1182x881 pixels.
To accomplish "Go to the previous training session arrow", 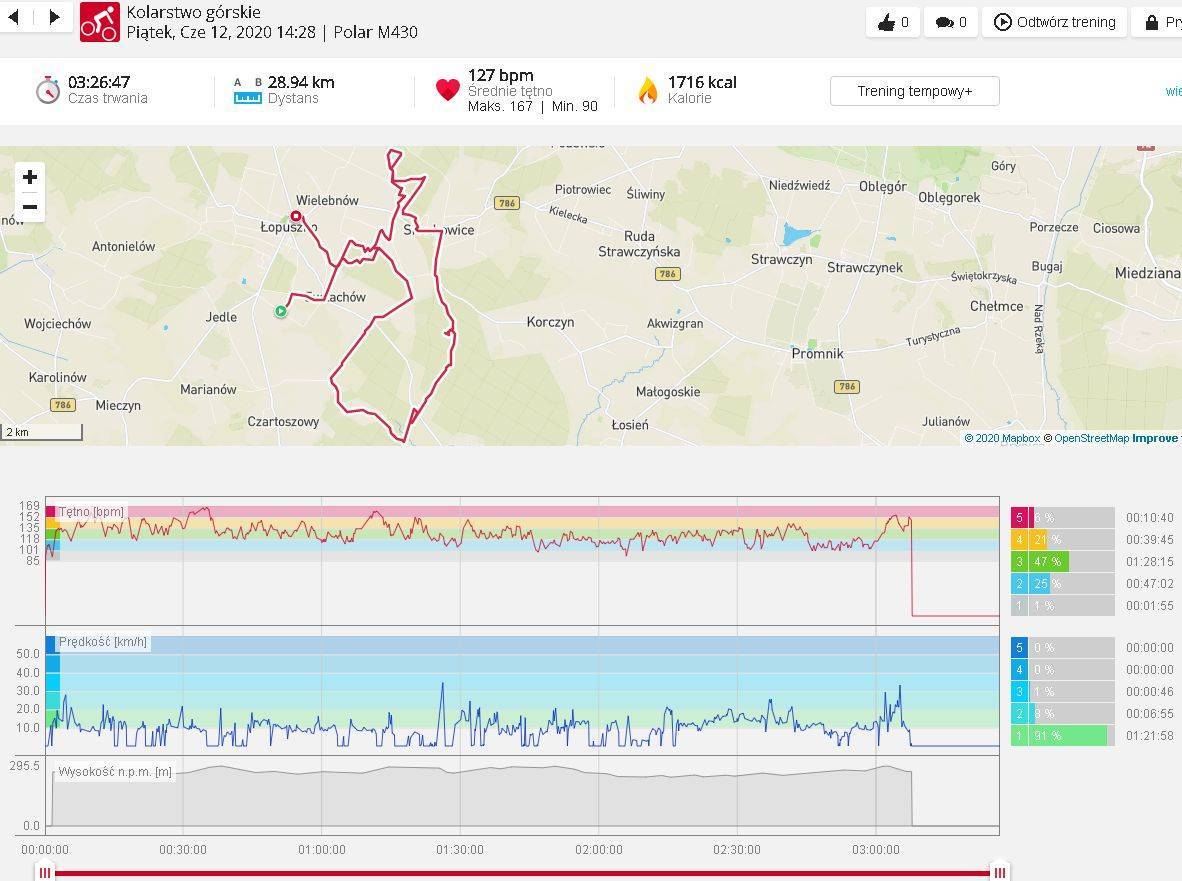I will point(14,16).
